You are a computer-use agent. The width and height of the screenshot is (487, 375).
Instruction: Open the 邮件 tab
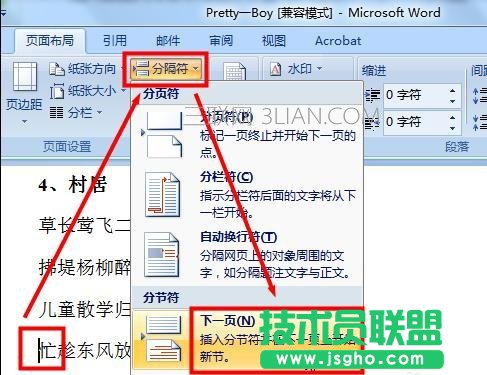(x=168, y=41)
